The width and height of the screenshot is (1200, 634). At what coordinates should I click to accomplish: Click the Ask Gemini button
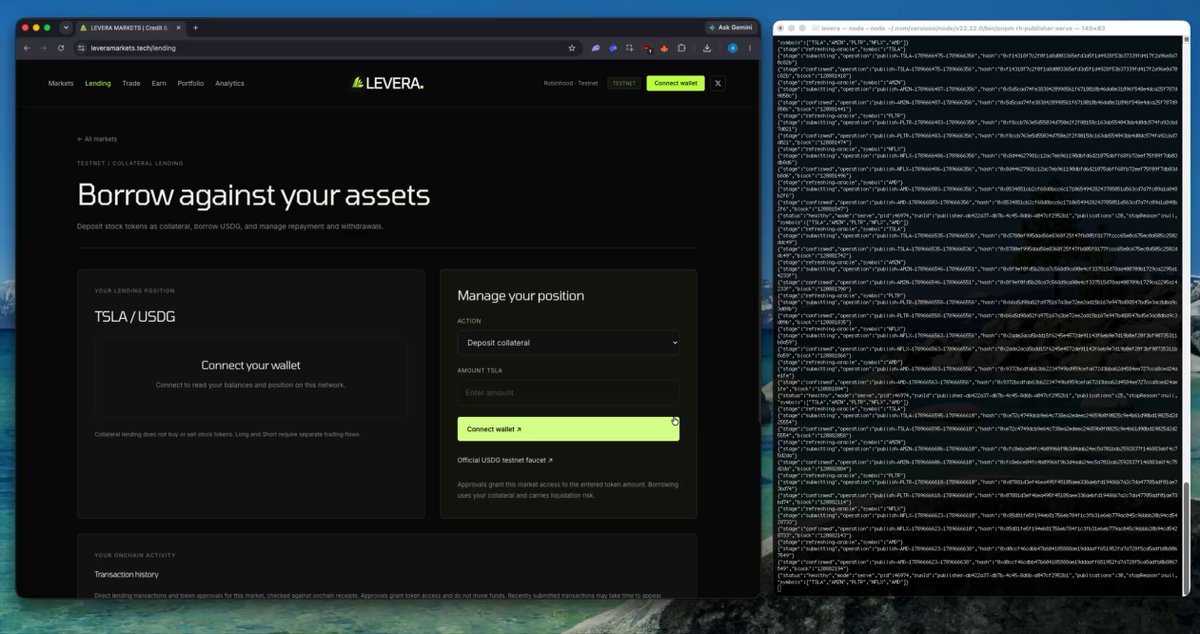click(732, 27)
